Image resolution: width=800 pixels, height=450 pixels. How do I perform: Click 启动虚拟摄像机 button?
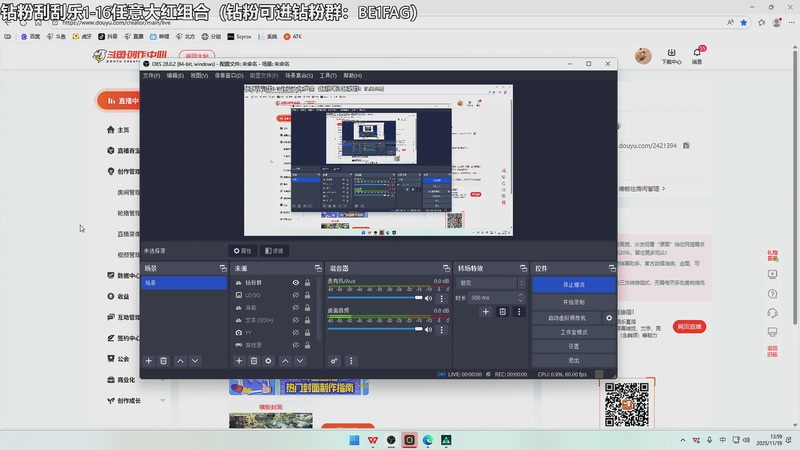(x=567, y=318)
